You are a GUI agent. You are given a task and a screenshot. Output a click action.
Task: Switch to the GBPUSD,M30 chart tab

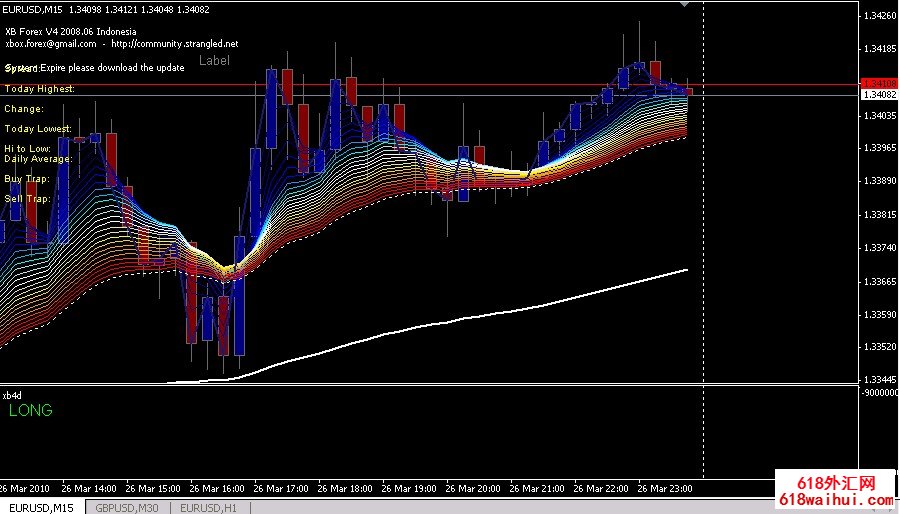[x=126, y=507]
